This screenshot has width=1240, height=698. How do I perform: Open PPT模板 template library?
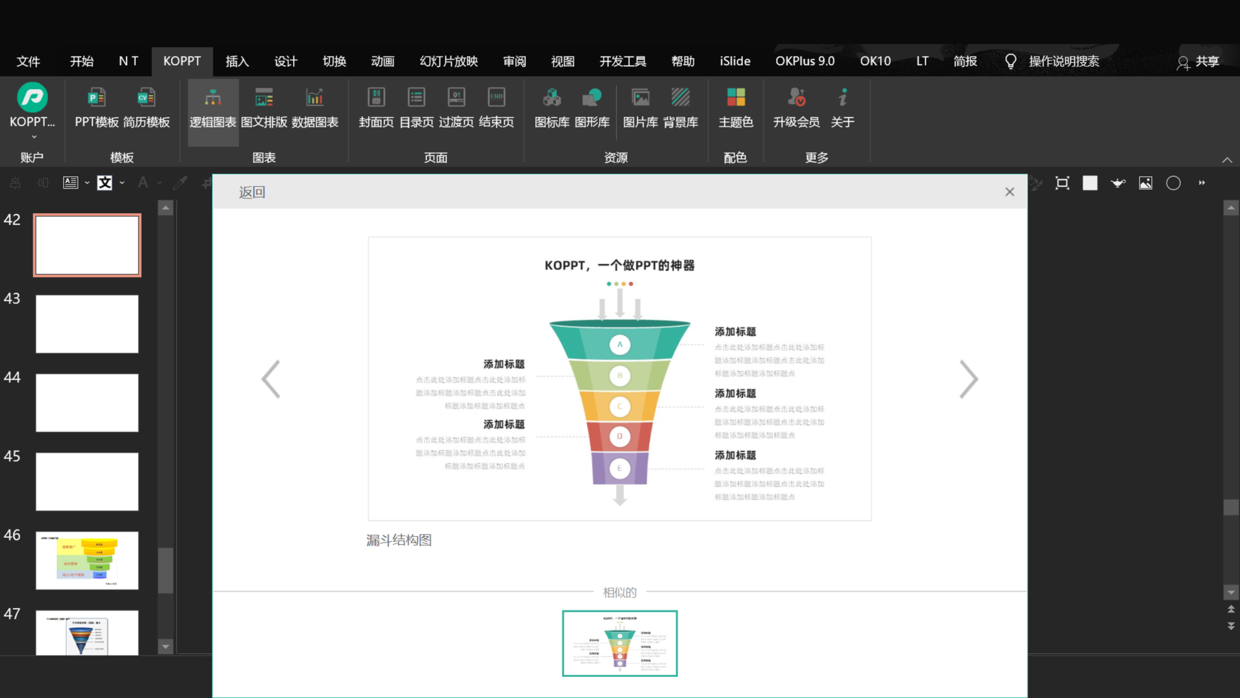click(x=97, y=108)
